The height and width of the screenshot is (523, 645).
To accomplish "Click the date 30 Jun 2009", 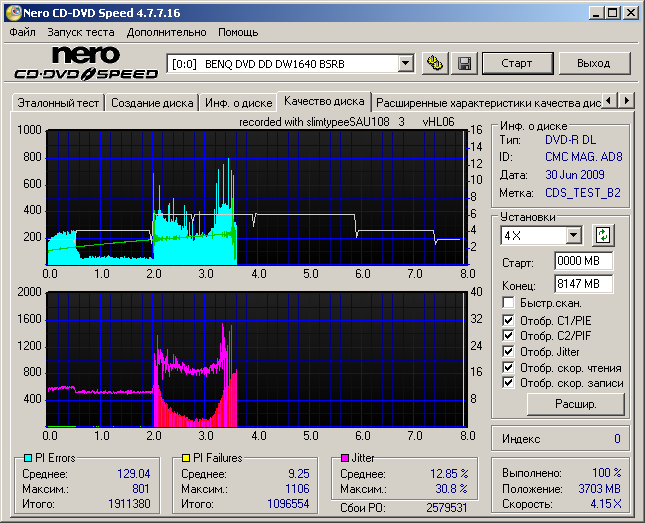I will click(575, 175).
